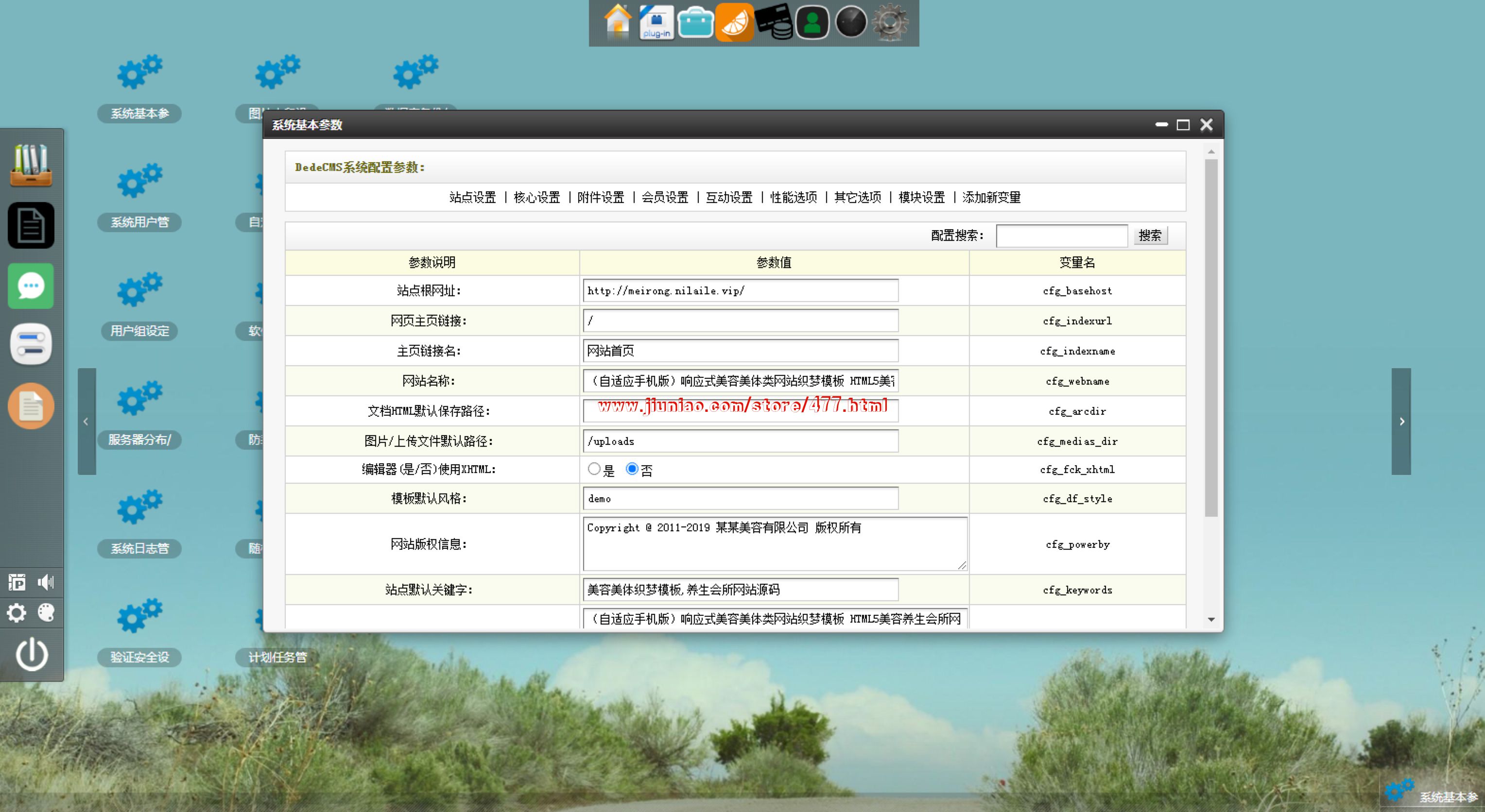Open the green user icon in top dock
Viewport: 1485px width, 812px height.
pos(812,22)
